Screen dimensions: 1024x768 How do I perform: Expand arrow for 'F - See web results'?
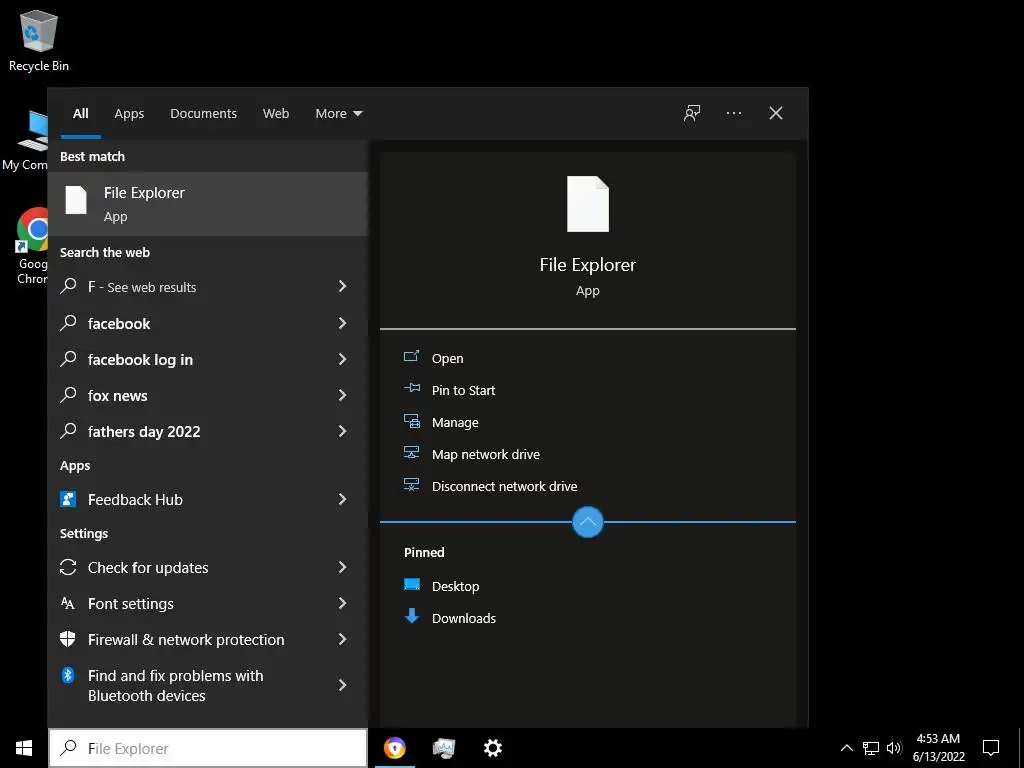click(x=342, y=286)
